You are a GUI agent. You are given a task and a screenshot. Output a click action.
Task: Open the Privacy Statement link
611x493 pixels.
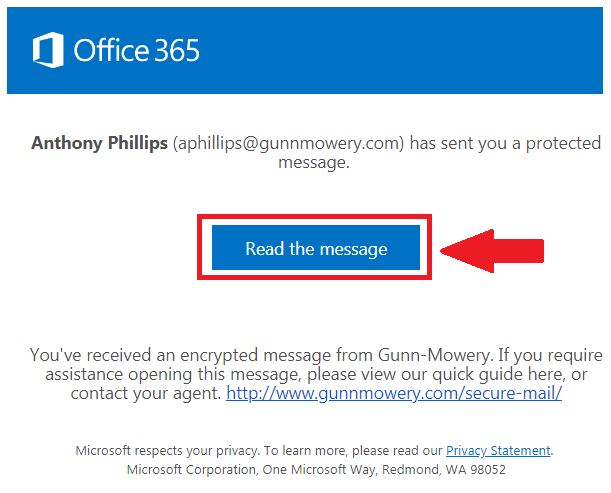[x=498, y=451]
